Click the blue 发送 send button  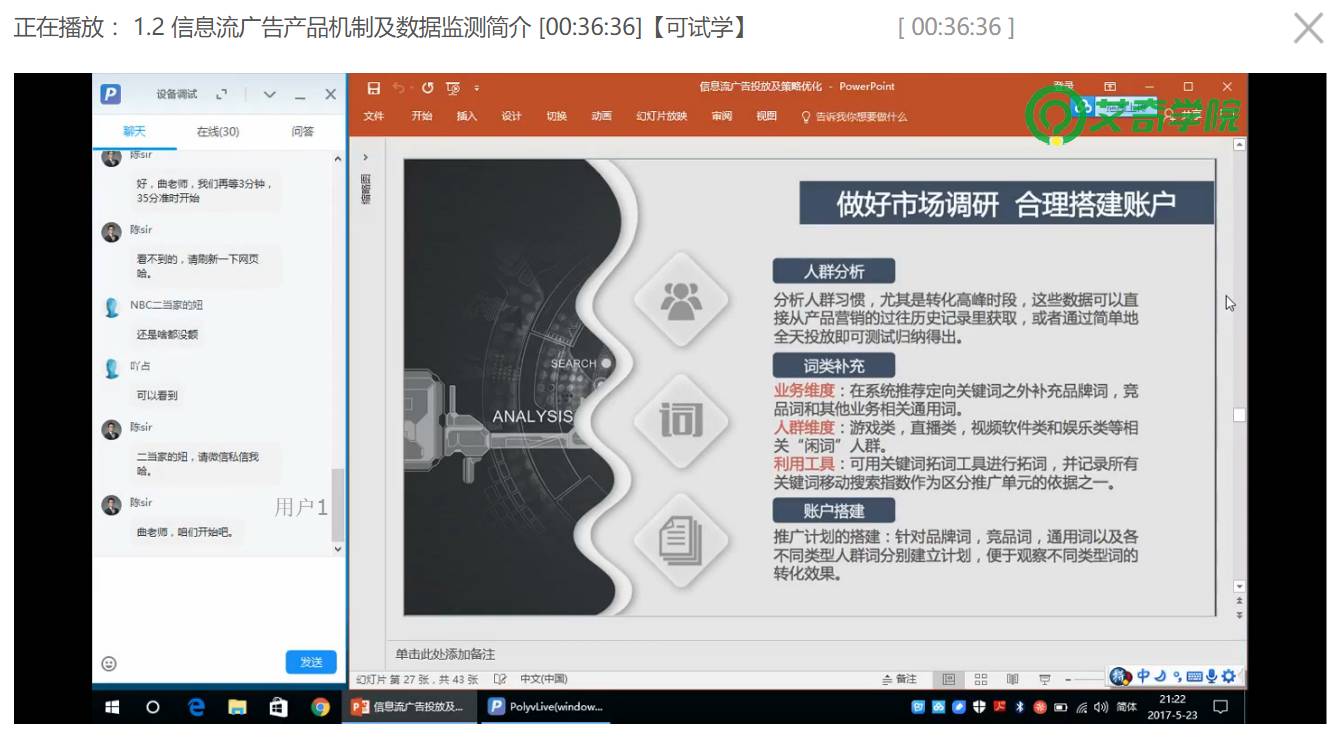pos(311,662)
